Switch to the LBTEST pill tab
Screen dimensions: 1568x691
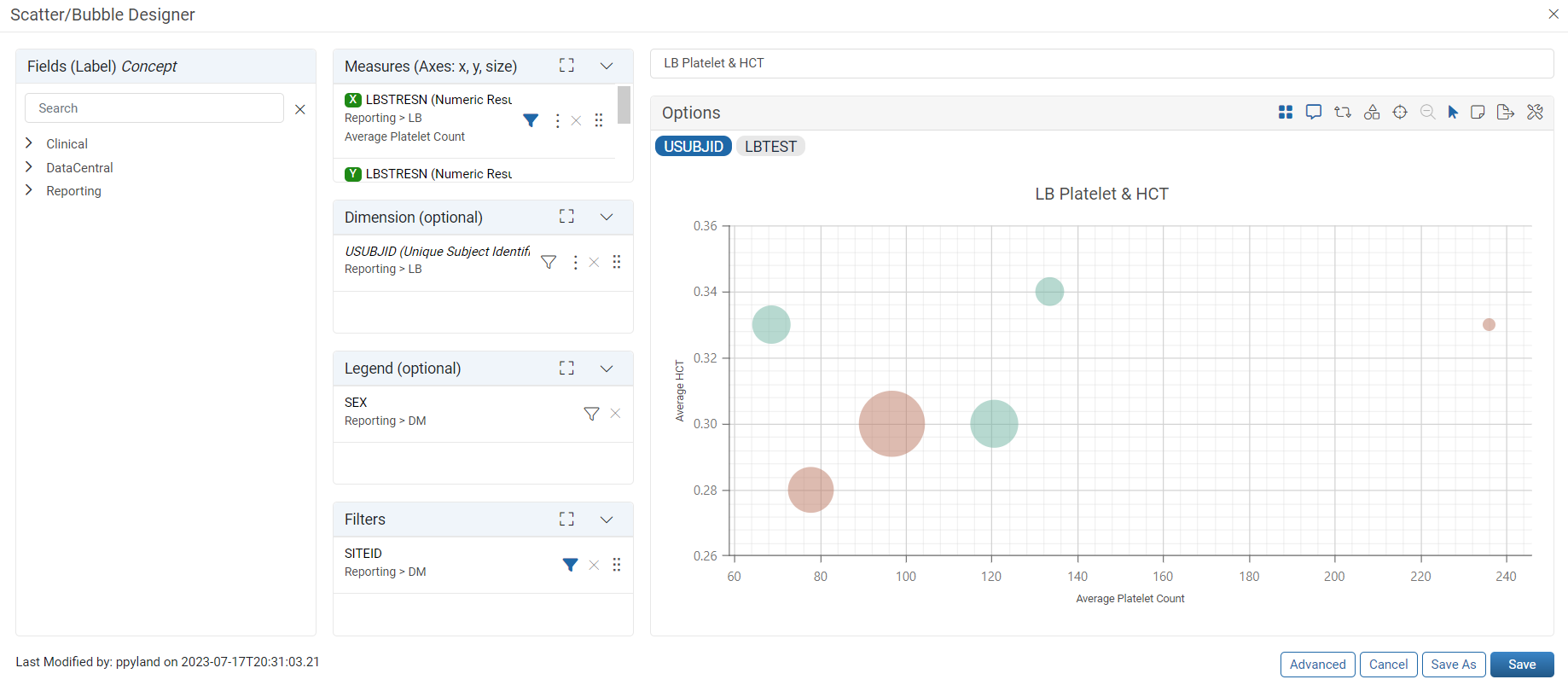pyautogui.click(x=770, y=147)
